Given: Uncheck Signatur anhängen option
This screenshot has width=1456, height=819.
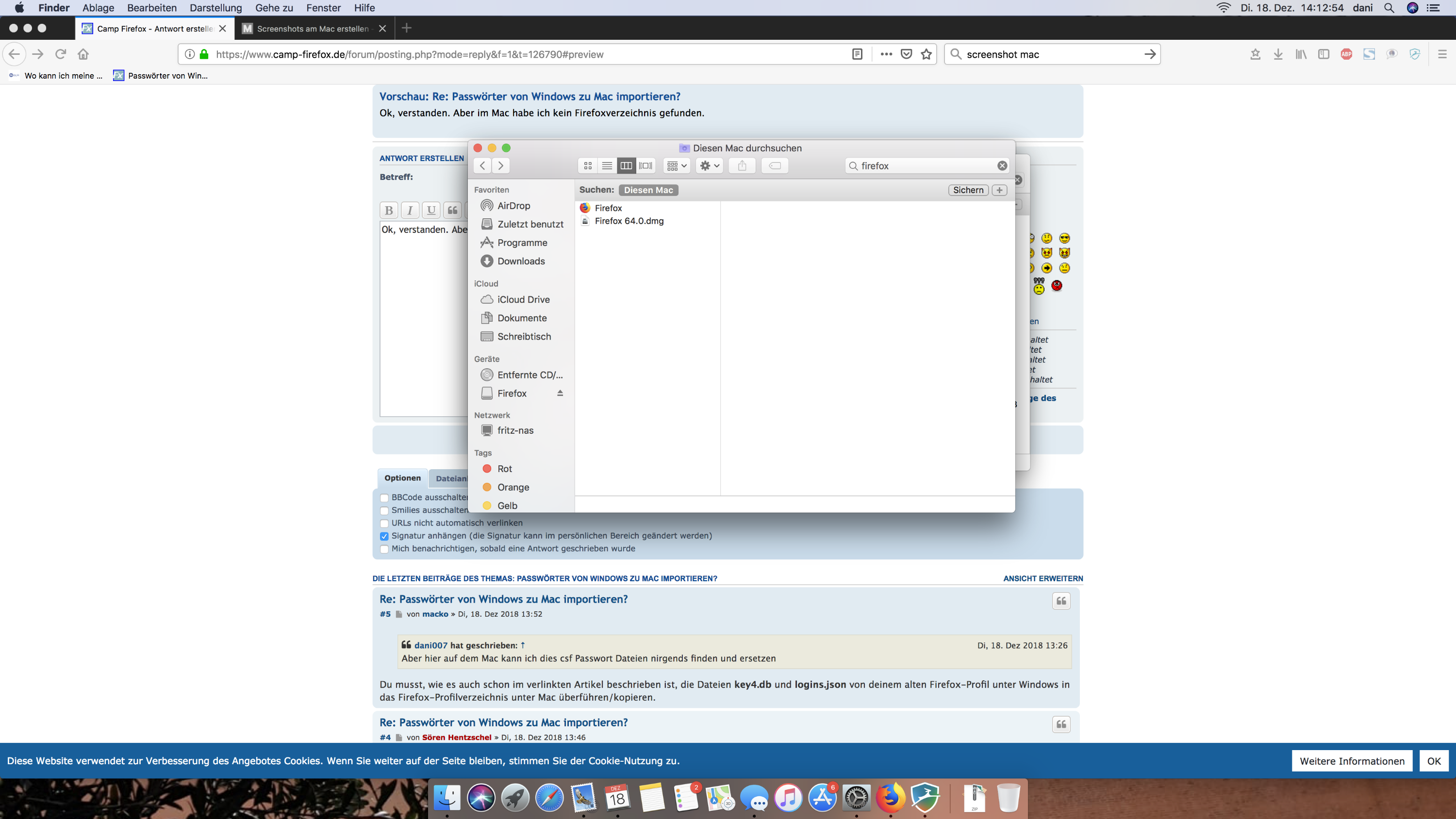Looking at the screenshot, I should [384, 536].
